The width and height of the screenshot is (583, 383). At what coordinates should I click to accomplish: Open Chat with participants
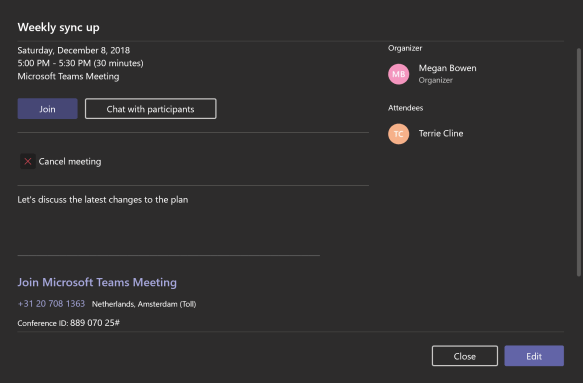point(151,109)
